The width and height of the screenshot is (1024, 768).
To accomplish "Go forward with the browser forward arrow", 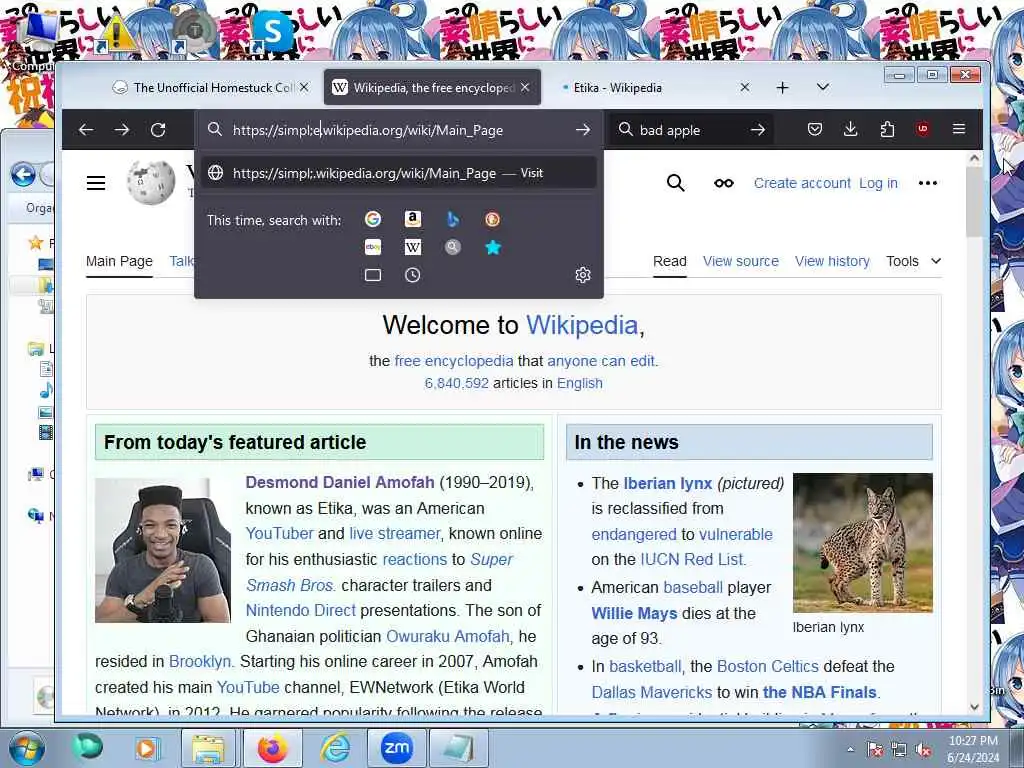I will click(x=122, y=129).
